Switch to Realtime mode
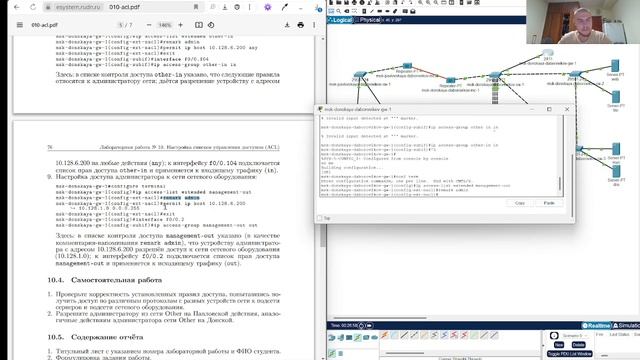The height and width of the screenshot is (360, 640). [596, 325]
